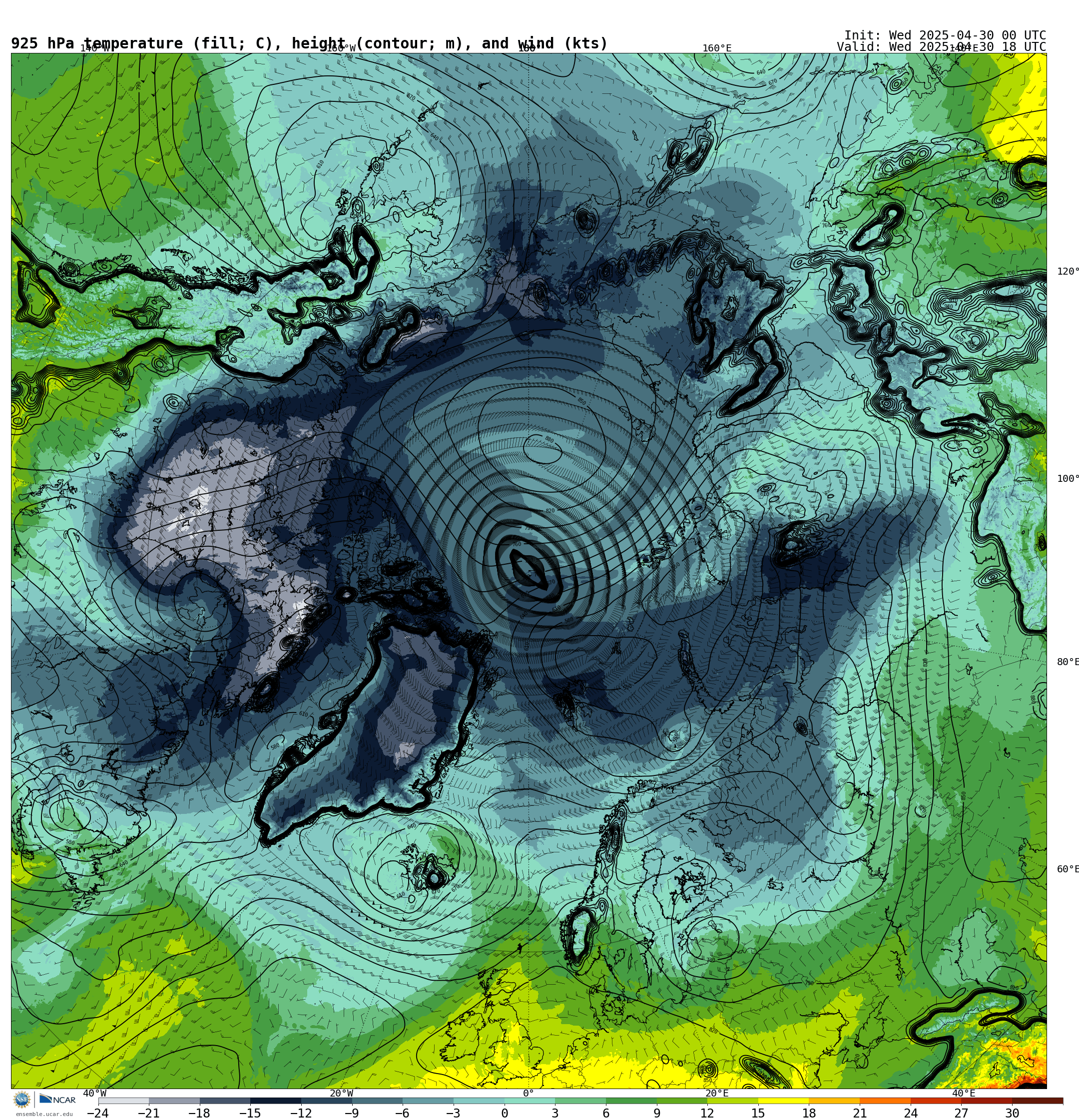
Task: Click the 24 colorbar tick label
Action: point(911,1113)
